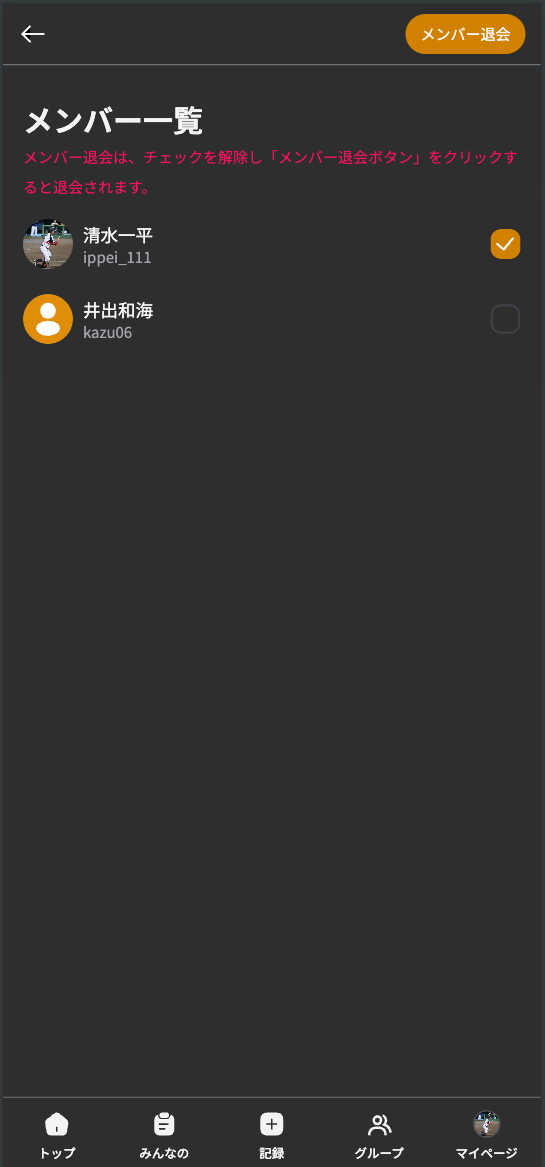Screen dimensions: 545x1167
Task: Switch to the グループ tab label
Action: [x=379, y=1153]
